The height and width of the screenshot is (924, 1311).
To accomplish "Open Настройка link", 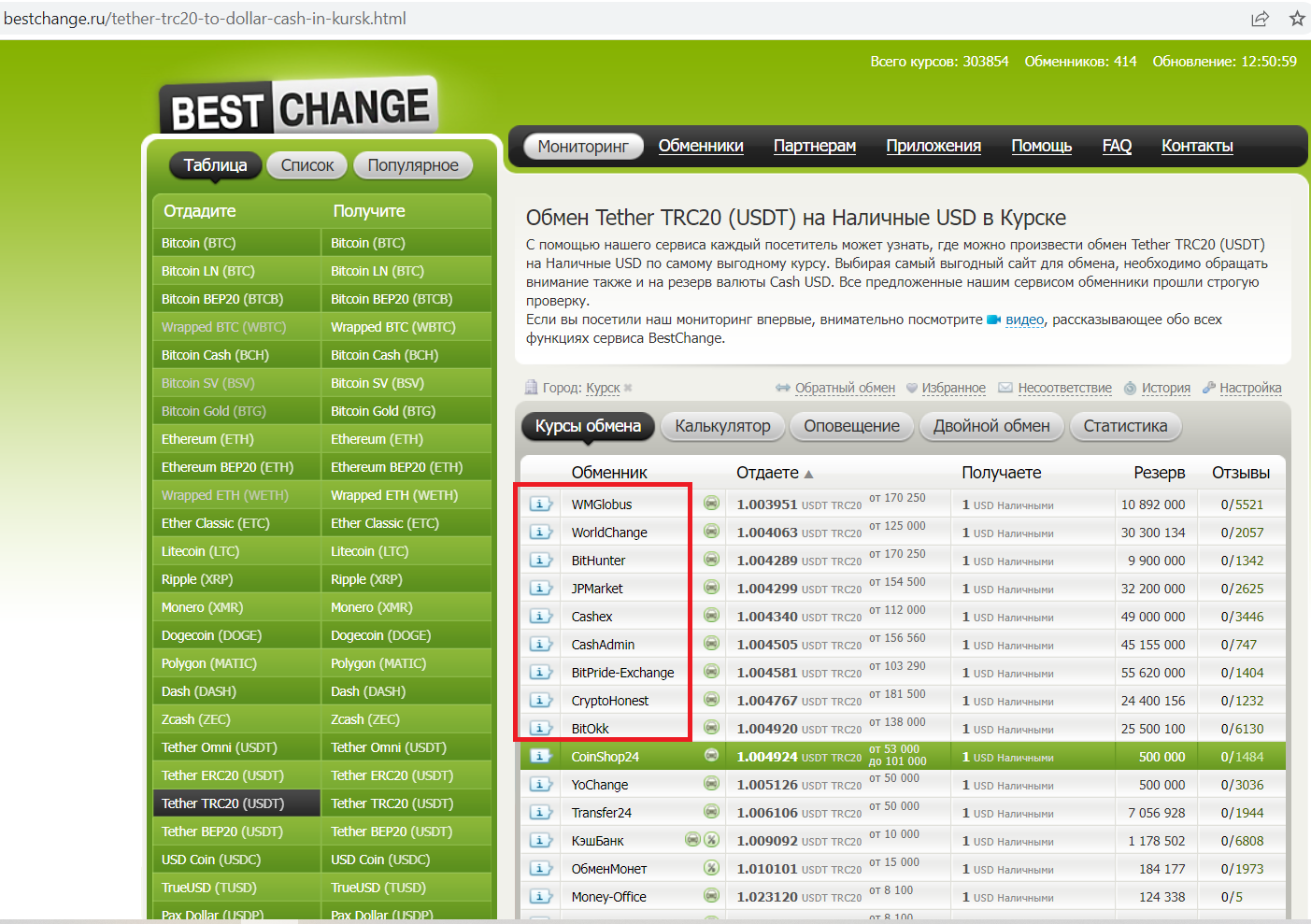I will pyautogui.click(x=1250, y=388).
